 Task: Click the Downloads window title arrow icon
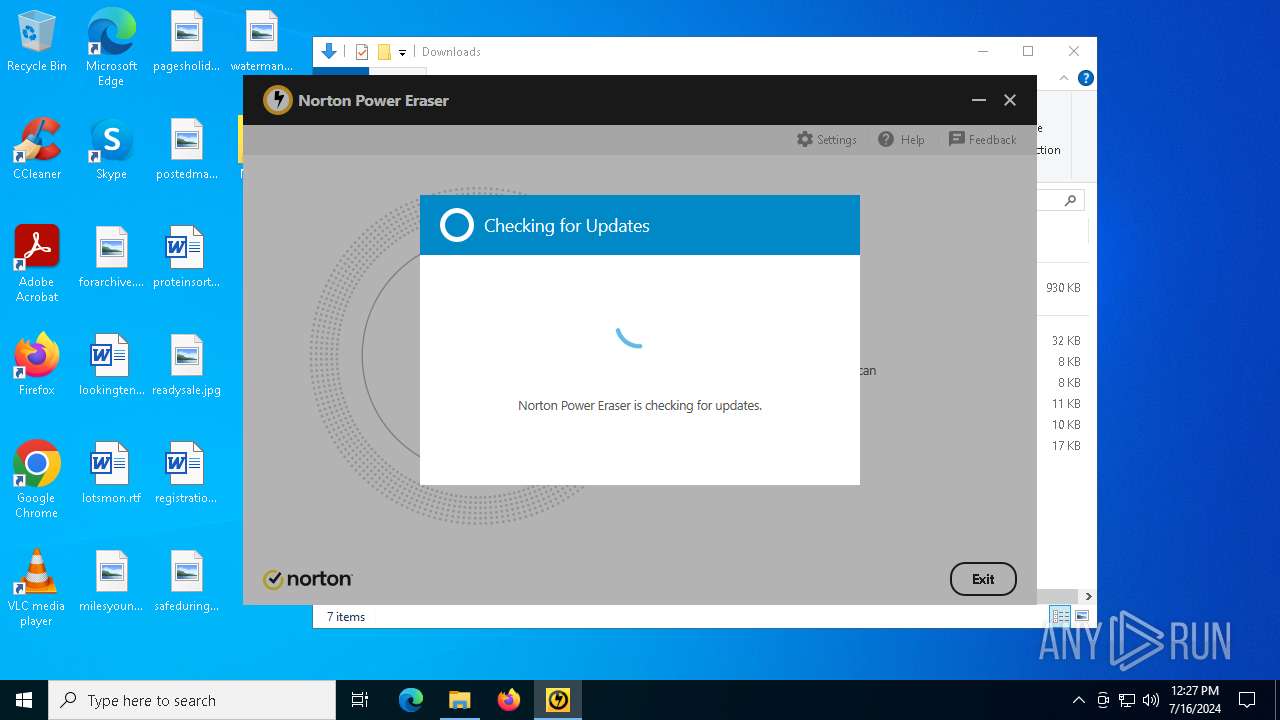[x=328, y=51]
